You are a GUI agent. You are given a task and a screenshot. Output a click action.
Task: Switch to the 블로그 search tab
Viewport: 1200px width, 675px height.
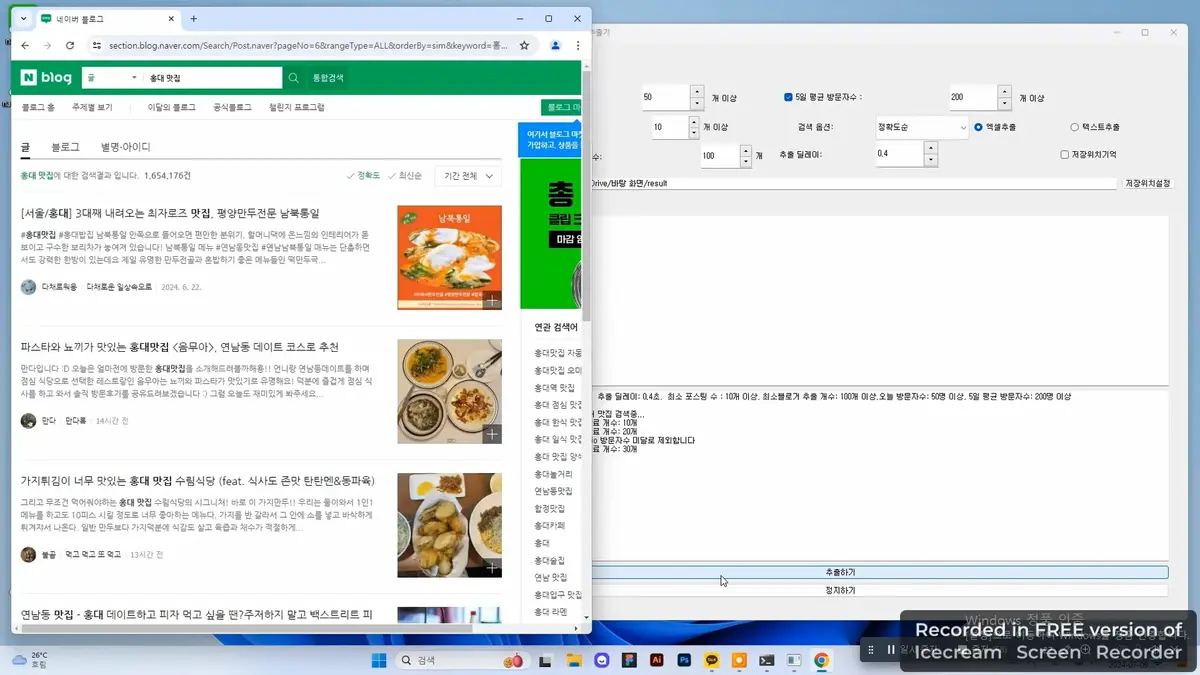[65, 147]
